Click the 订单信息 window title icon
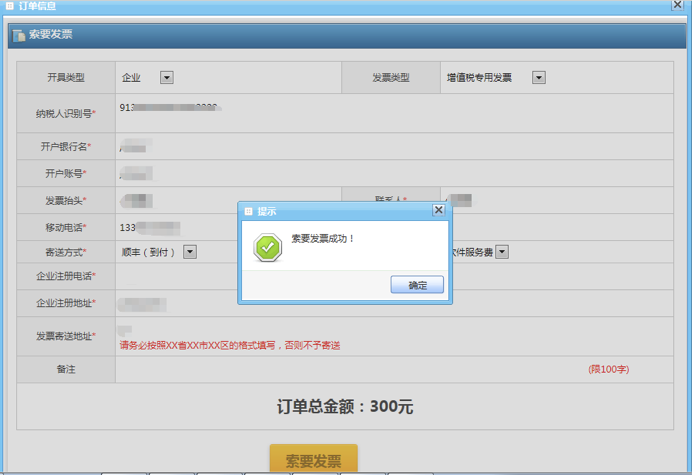 pos(9,6)
